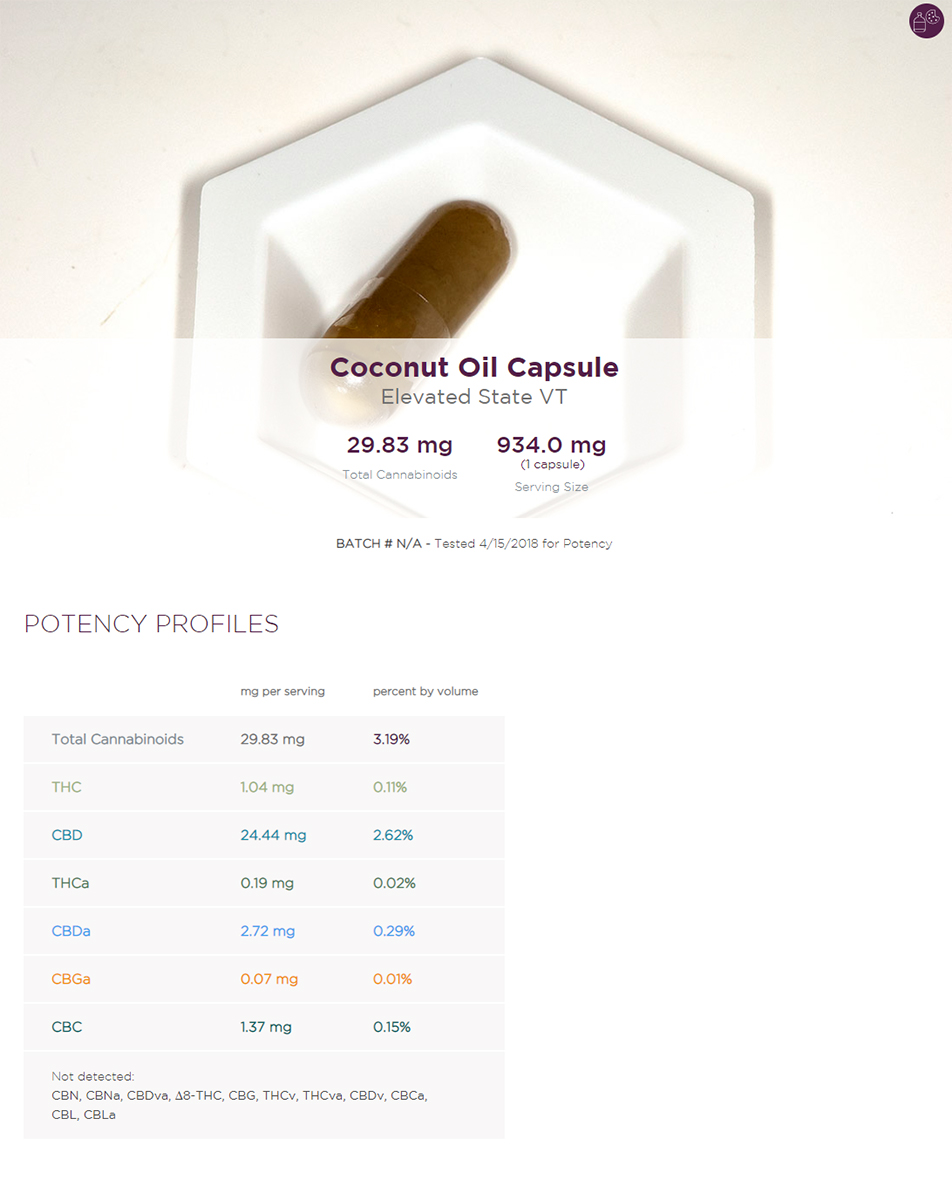Click the 934.0 mg Serving Size figure
This screenshot has height=1200, width=952.
(552, 445)
